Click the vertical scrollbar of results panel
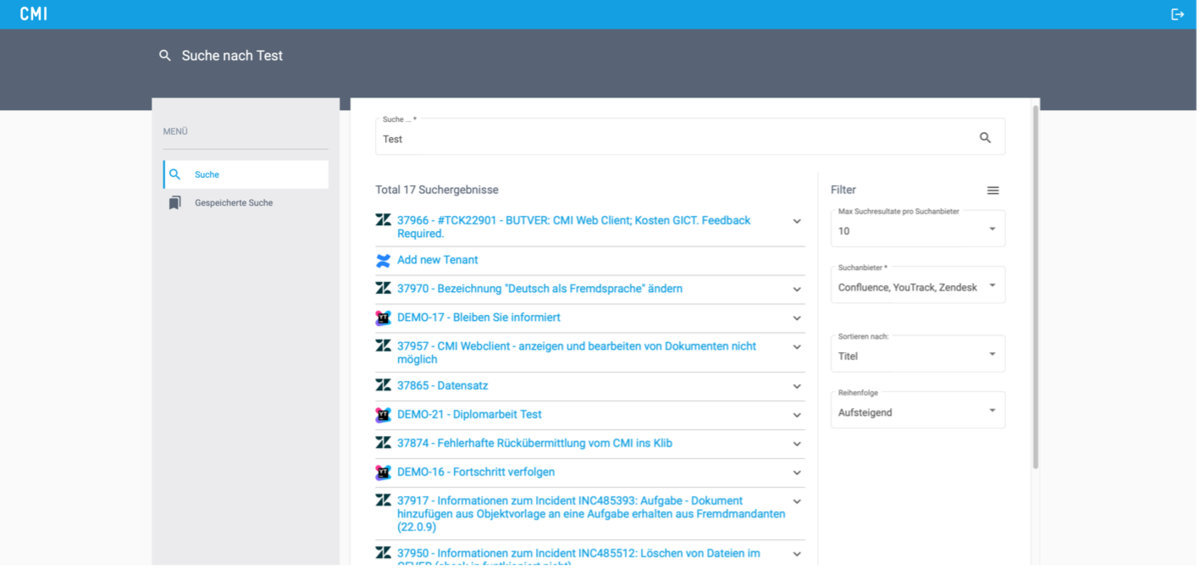 (x=1035, y=290)
